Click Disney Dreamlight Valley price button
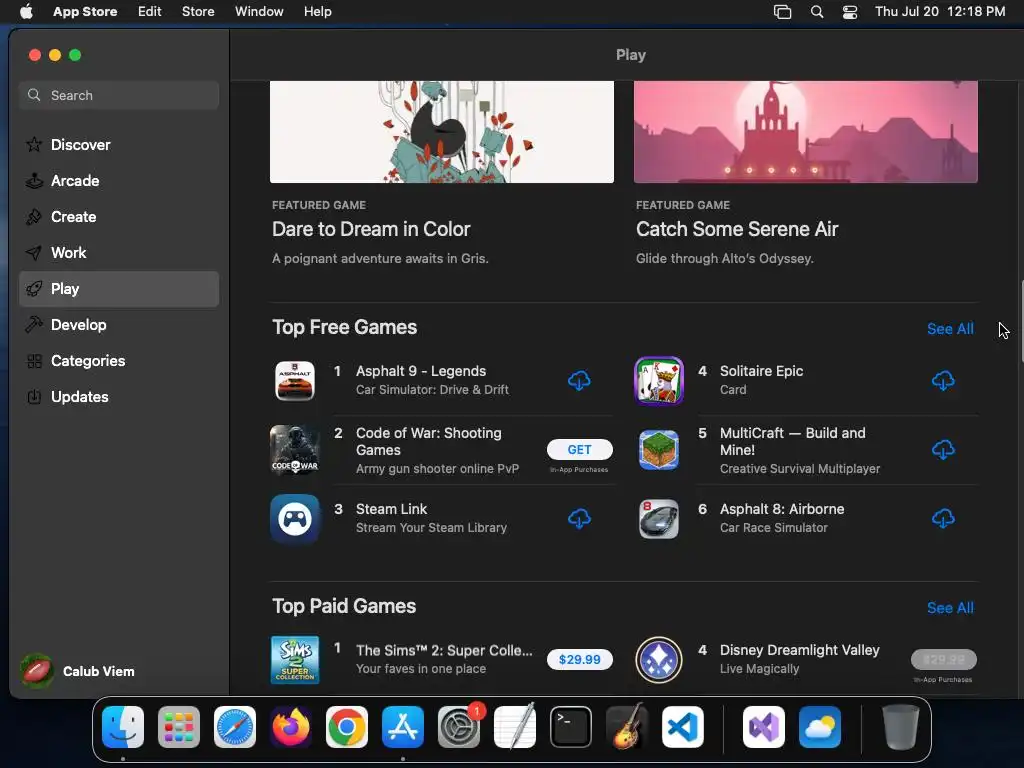Screen dimensions: 1024x768 click(x=944, y=660)
